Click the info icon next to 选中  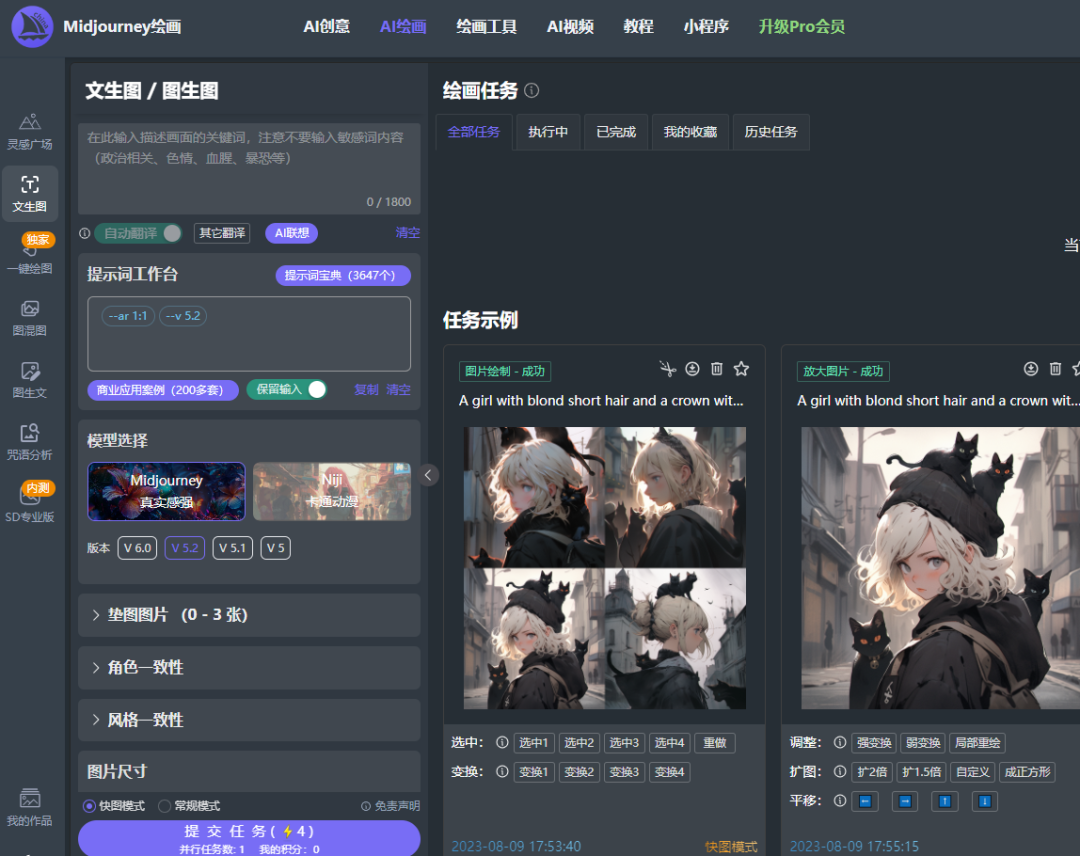click(502, 742)
